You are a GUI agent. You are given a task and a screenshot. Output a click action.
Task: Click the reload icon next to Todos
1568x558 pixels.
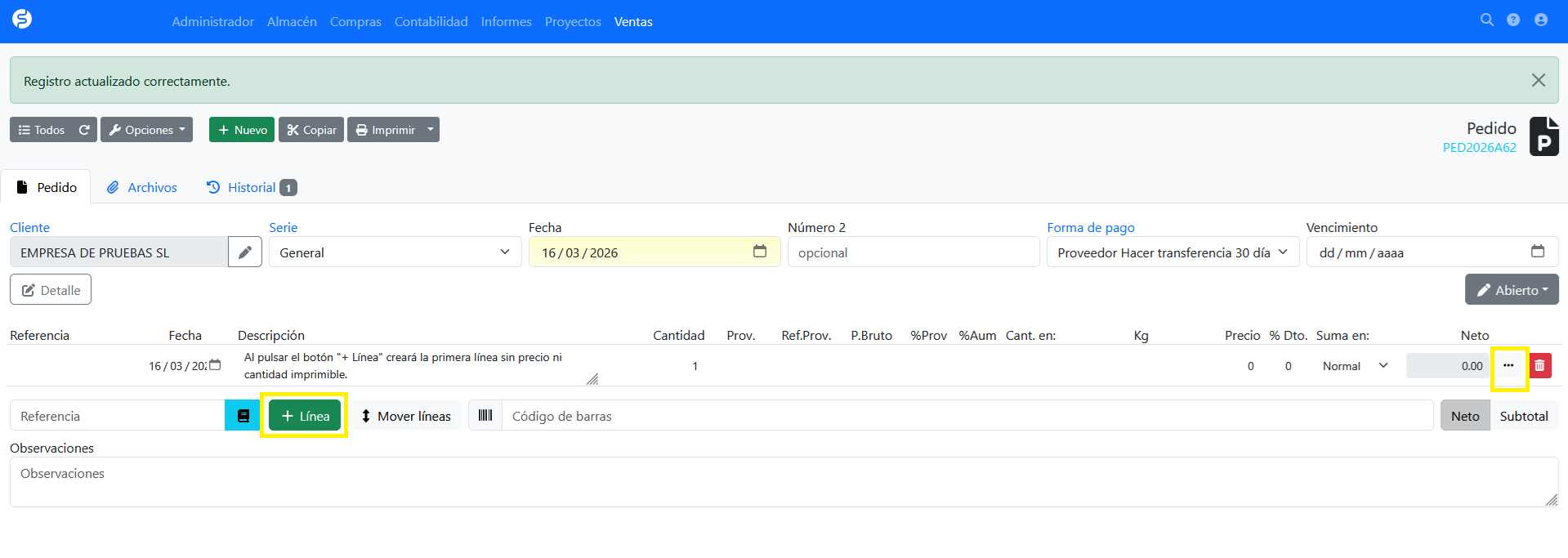(84, 130)
